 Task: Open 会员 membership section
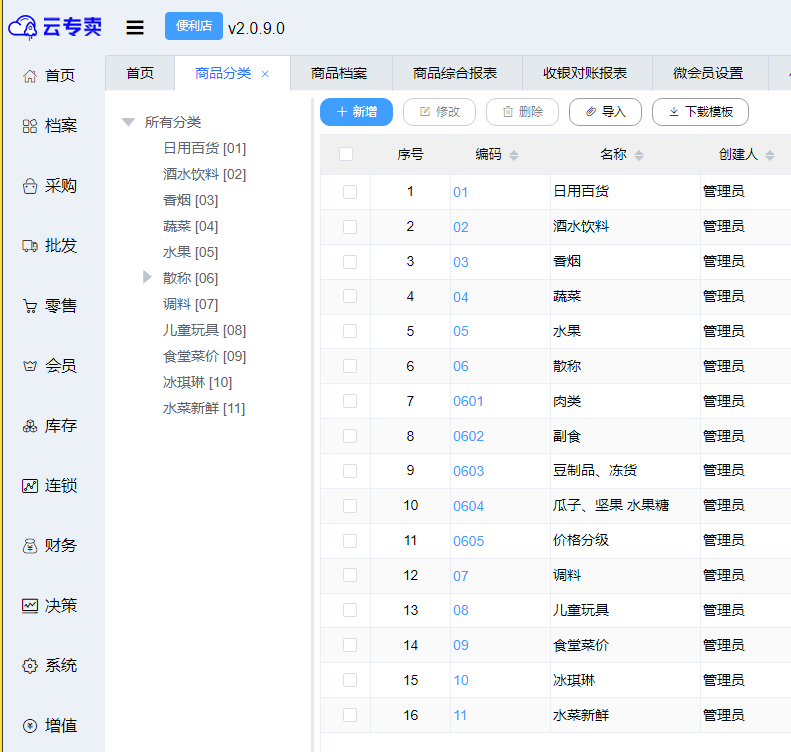click(50, 366)
